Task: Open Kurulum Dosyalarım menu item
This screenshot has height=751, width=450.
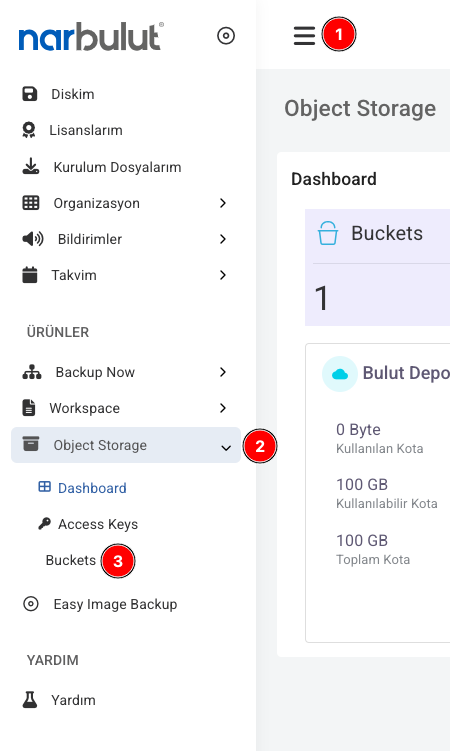Action: coord(117,167)
